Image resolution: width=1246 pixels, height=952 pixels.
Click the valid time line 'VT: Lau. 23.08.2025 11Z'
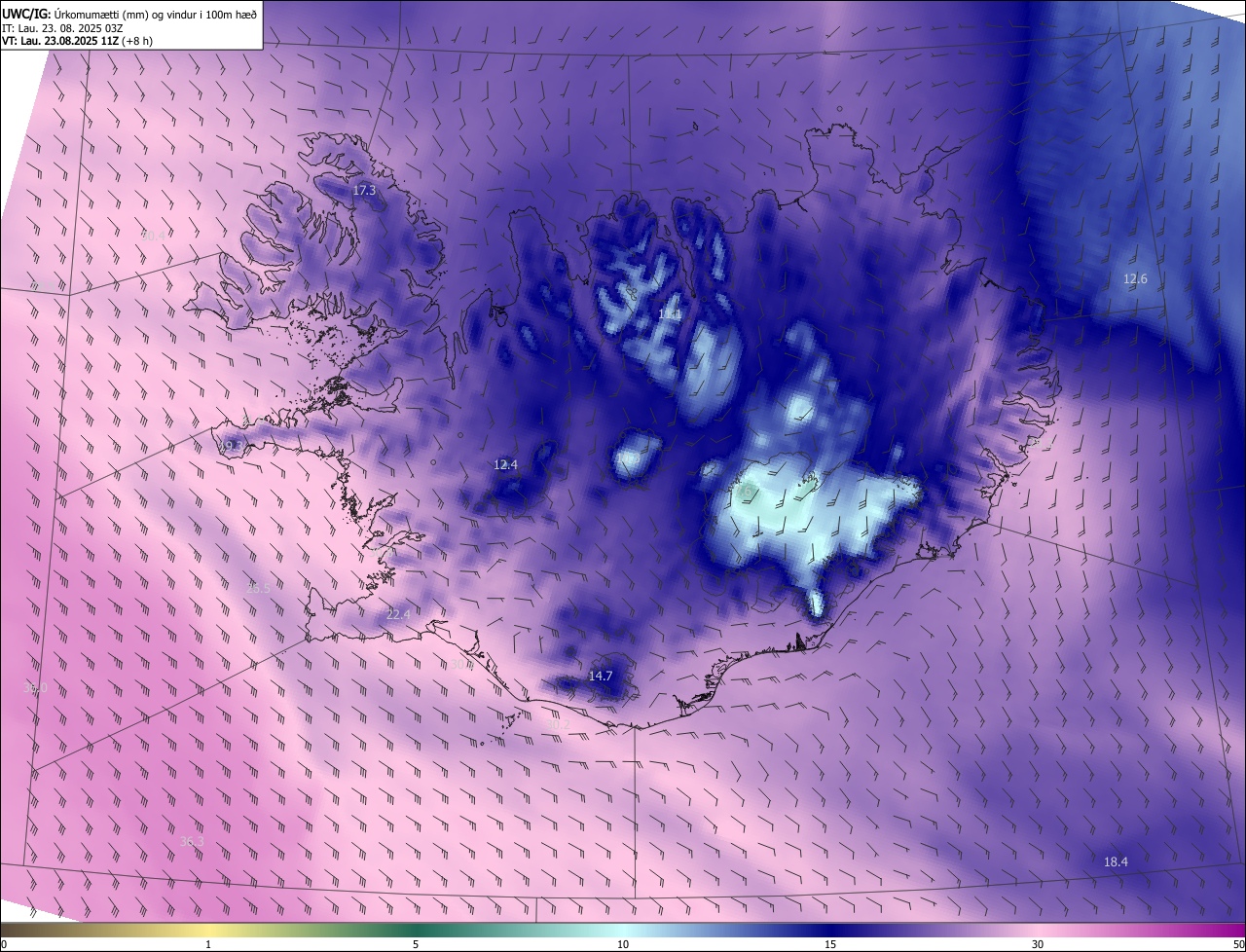tap(60, 41)
